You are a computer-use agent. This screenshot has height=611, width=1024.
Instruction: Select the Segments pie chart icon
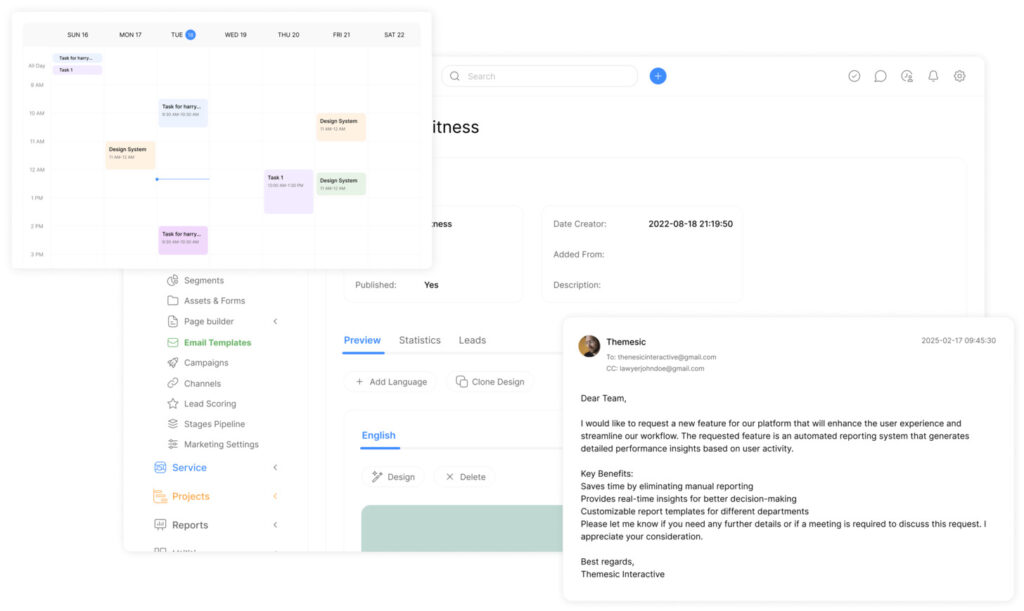coord(173,281)
